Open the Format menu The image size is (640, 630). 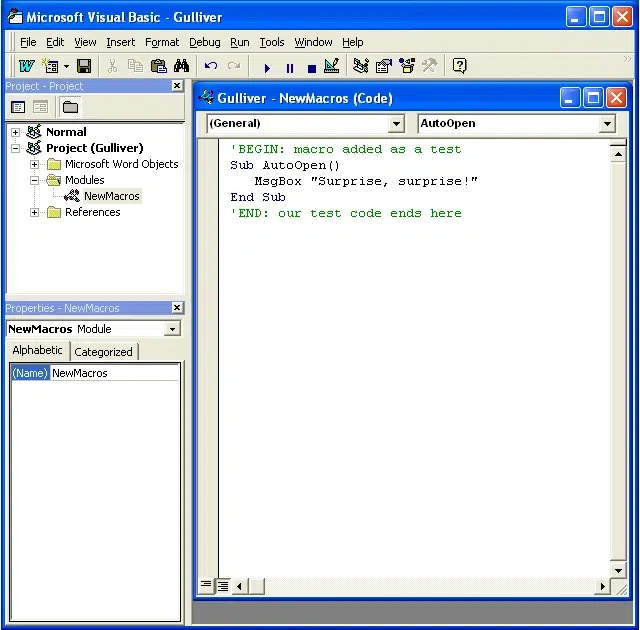(x=162, y=42)
